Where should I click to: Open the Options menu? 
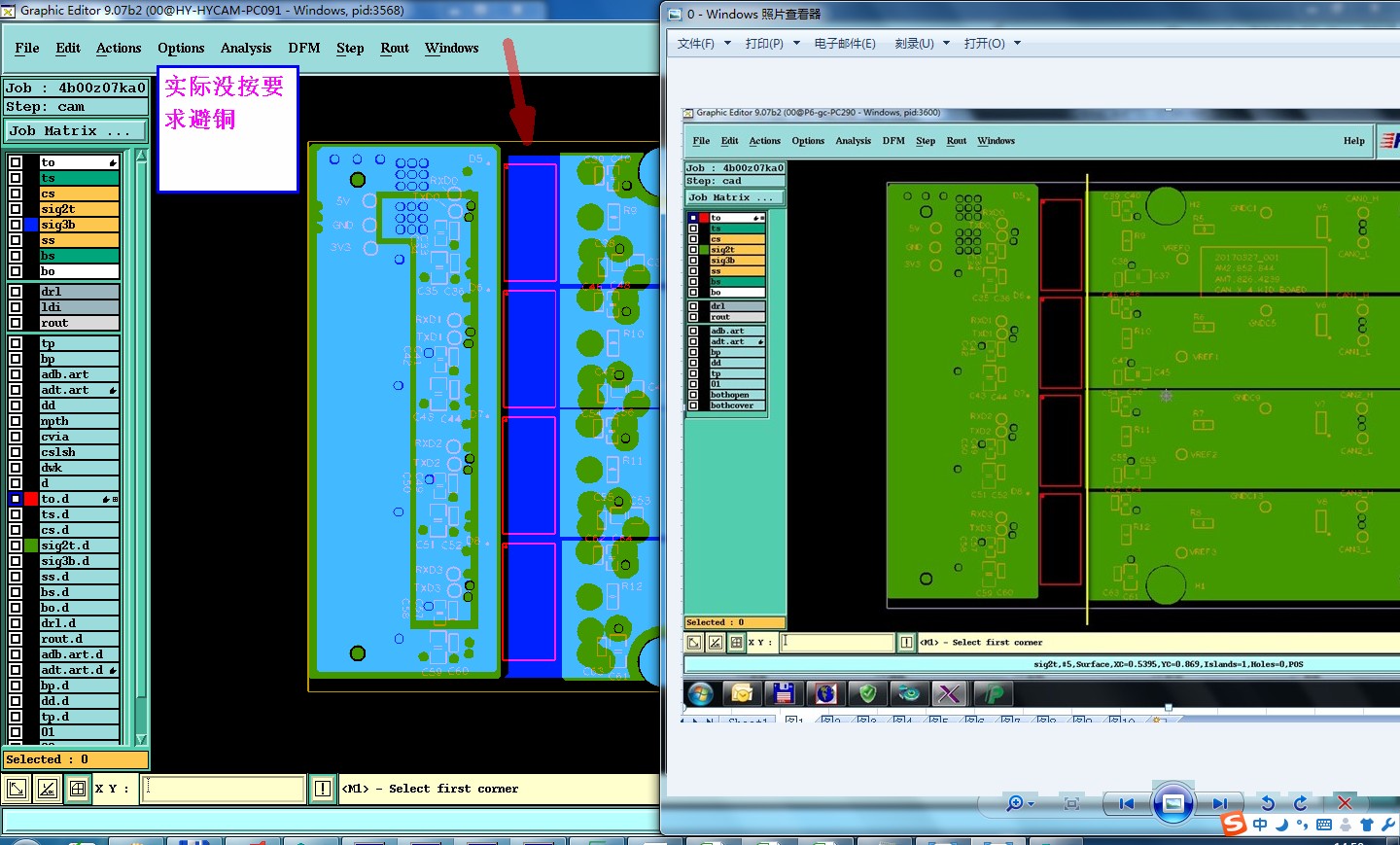[181, 48]
